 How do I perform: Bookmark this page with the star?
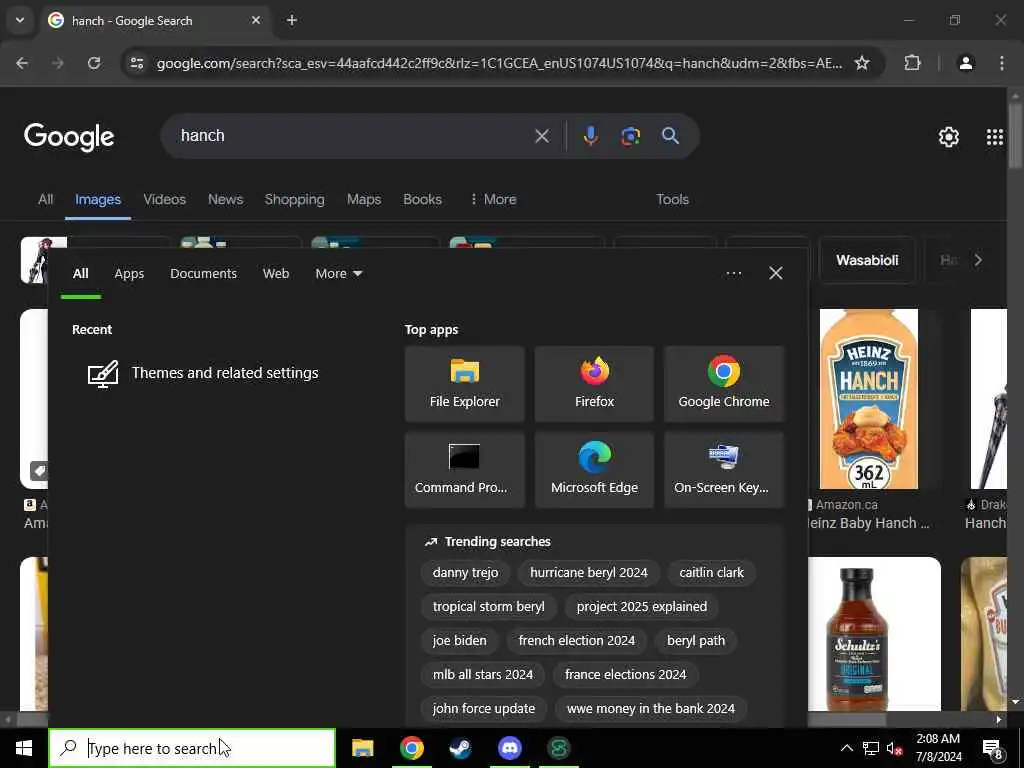862,63
